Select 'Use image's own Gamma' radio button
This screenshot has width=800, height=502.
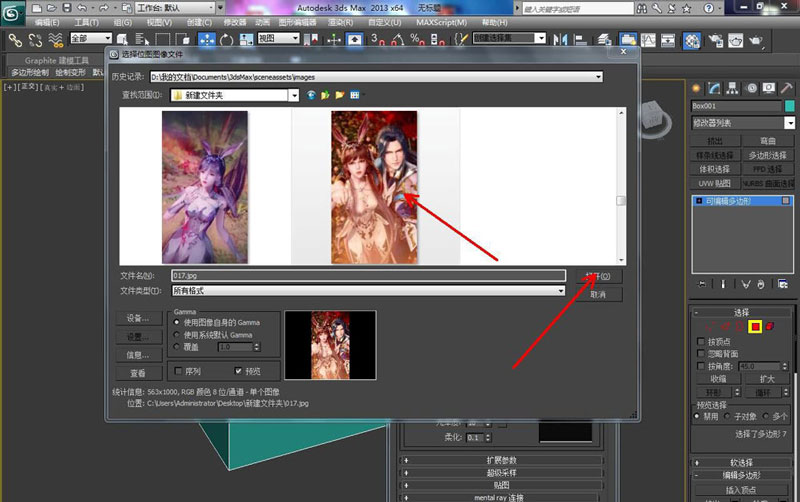tap(178, 323)
